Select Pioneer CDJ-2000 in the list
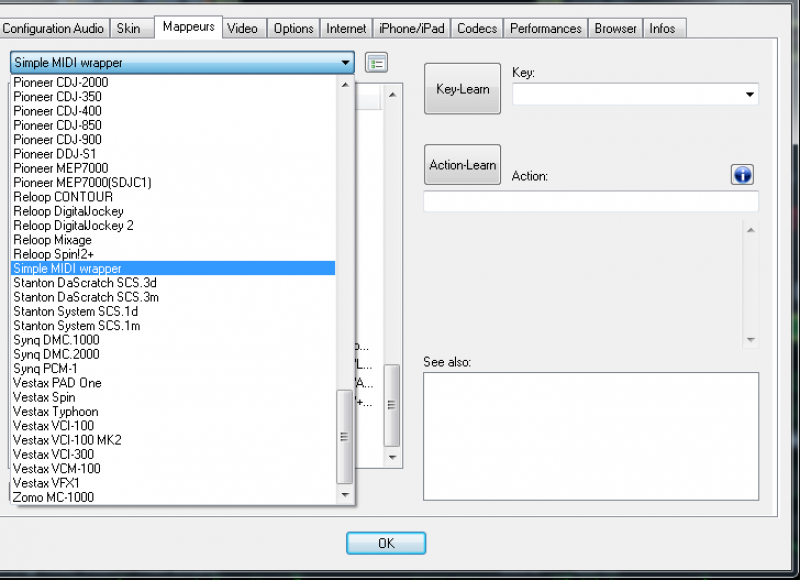Image resolution: width=800 pixels, height=580 pixels. (x=173, y=82)
